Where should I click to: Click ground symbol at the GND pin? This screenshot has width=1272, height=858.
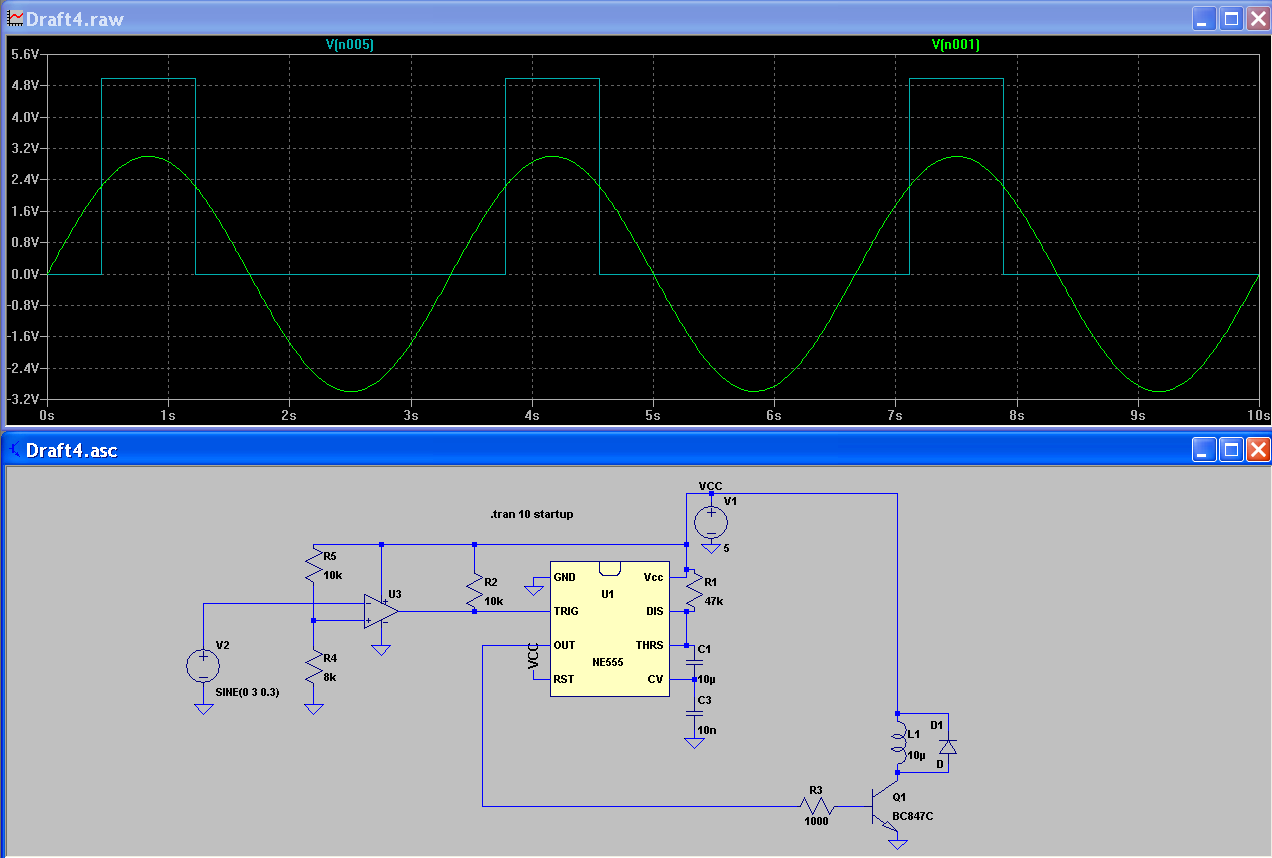point(534,590)
